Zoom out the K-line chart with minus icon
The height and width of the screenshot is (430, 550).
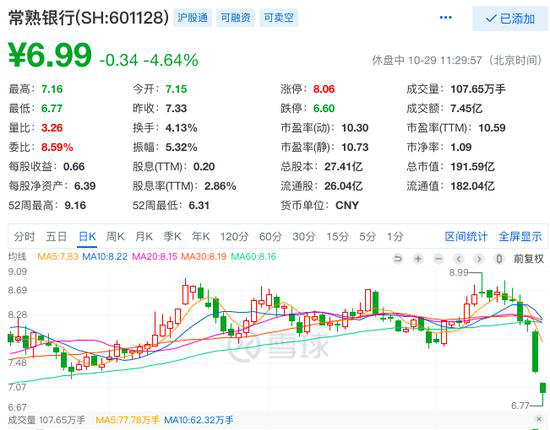[x=438, y=259]
